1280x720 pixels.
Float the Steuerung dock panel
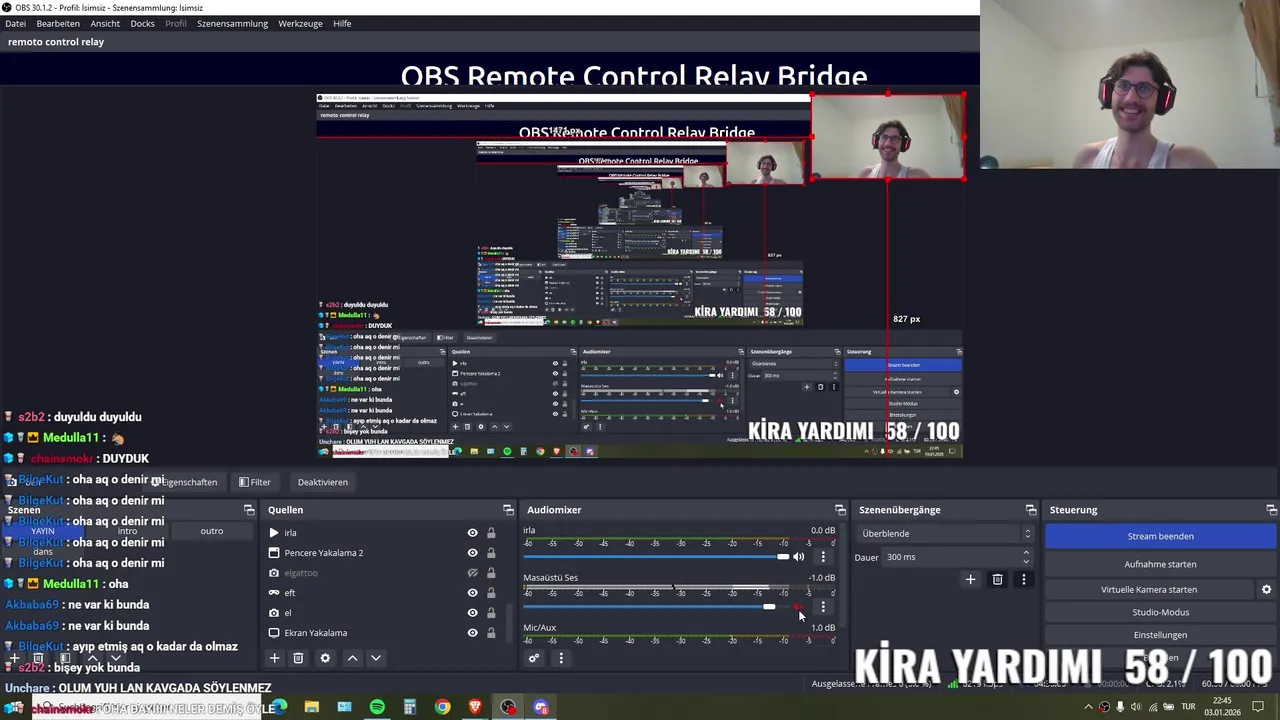click(1271, 510)
